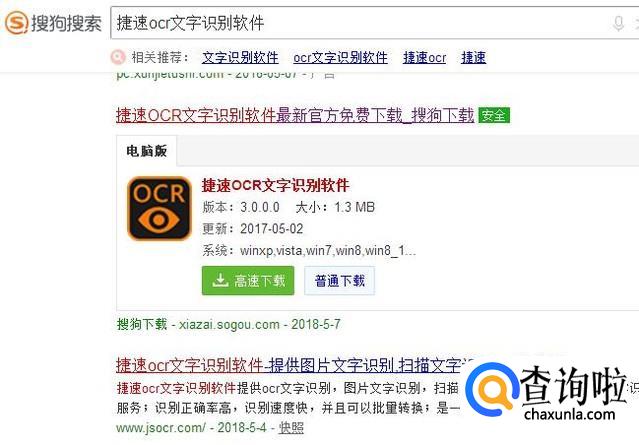The height and width of the screenshot is (445, 639).
Task: Click the related recommendations magnifier icon
Action: [118, 57]
